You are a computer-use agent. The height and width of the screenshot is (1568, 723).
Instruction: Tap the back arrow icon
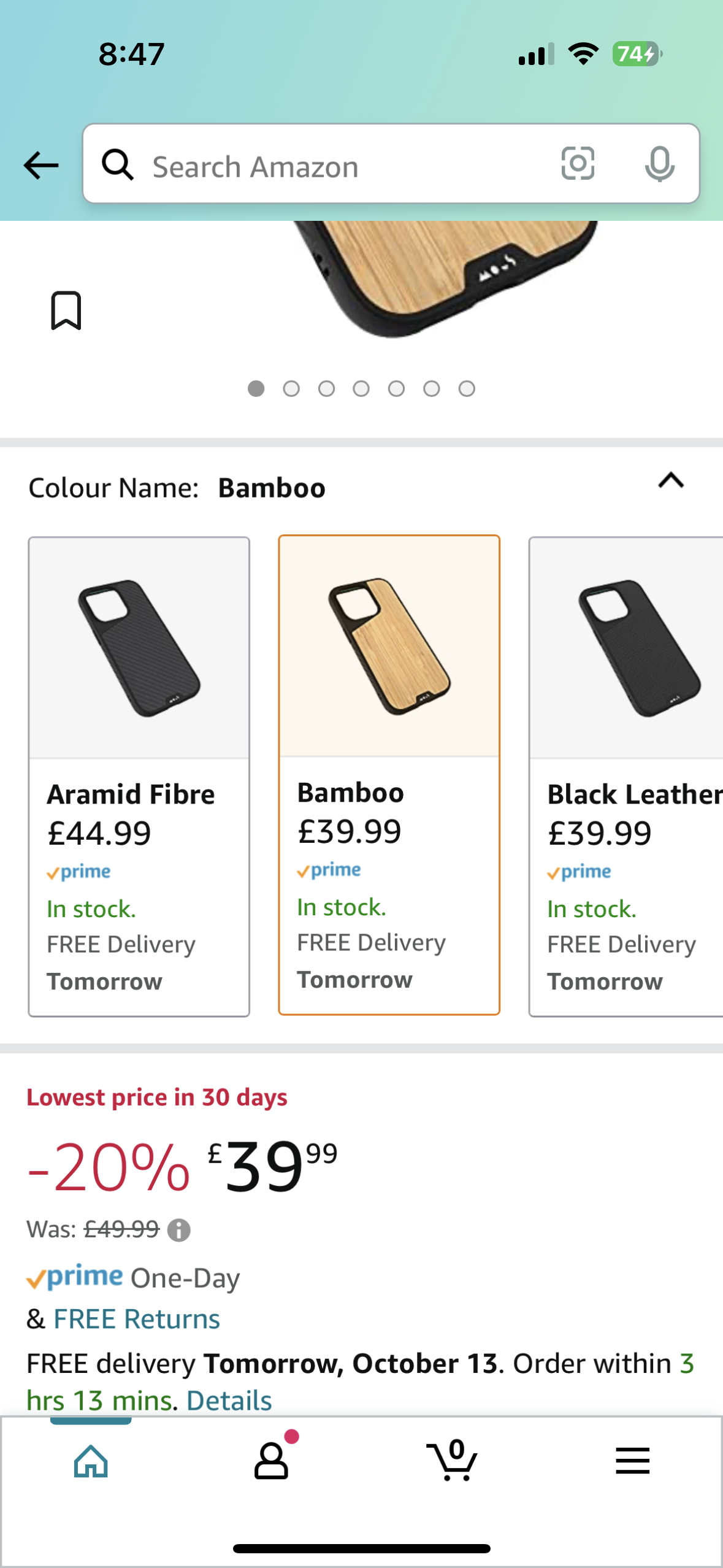coord(40,166)
